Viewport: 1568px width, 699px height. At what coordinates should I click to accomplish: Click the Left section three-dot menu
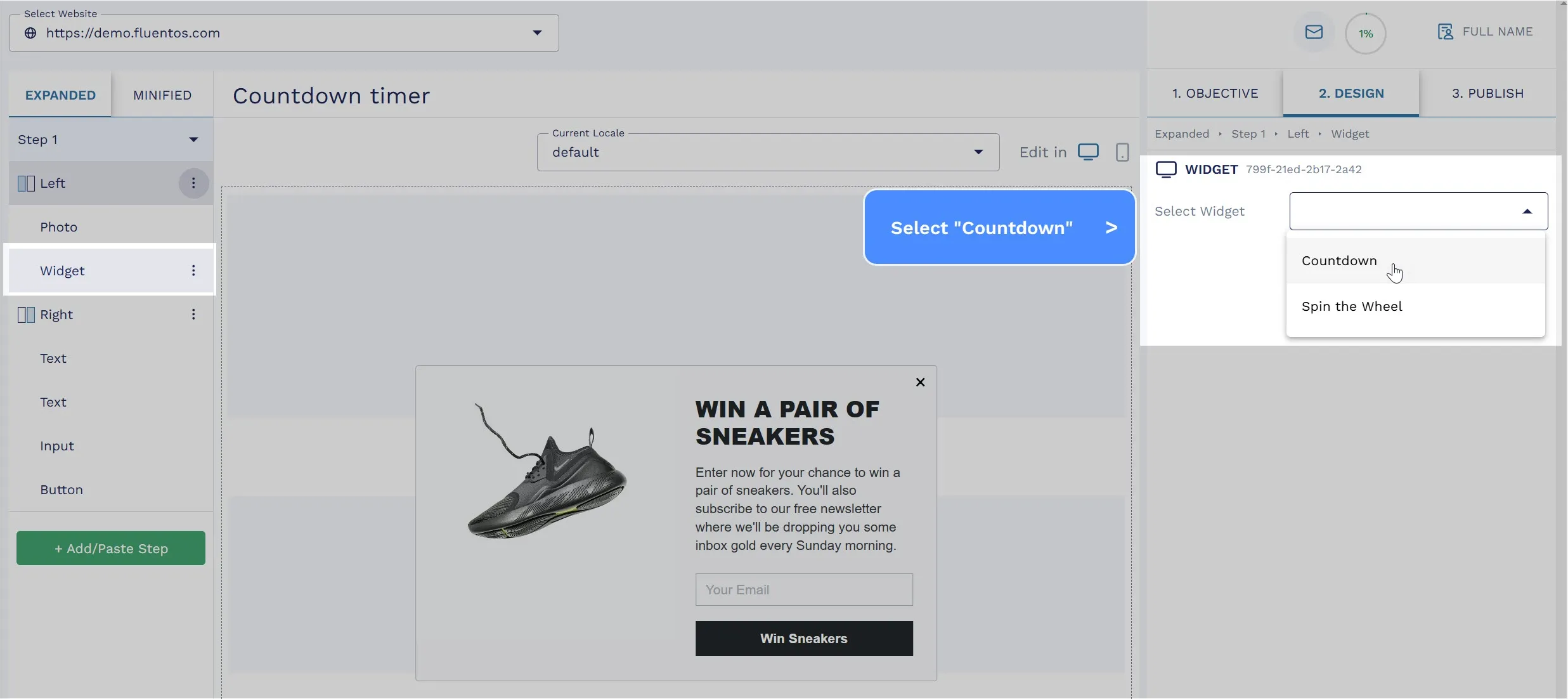coord(193,183)
